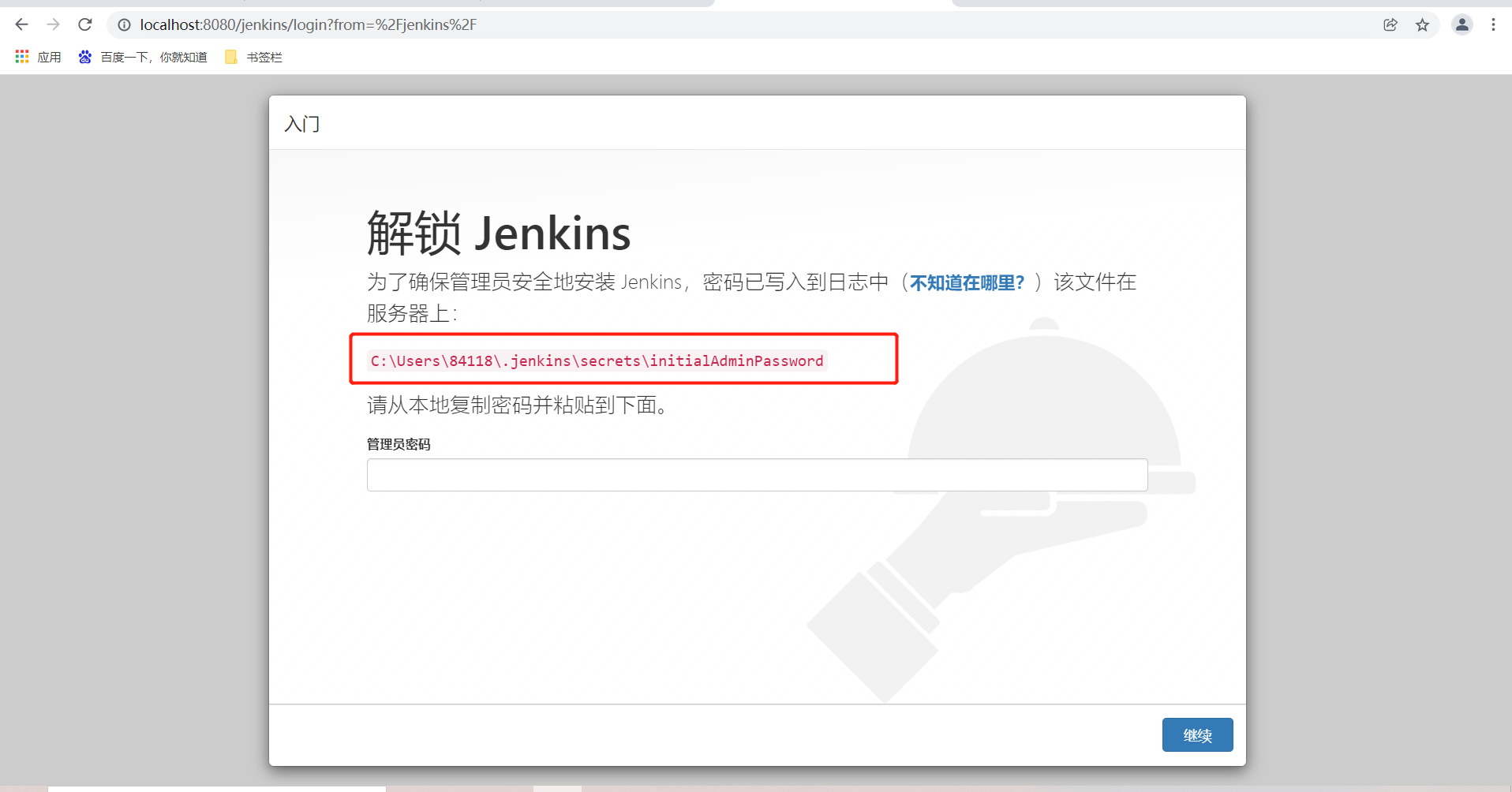Reload the Jenkins login page
Screen dimensions: 1512x792
tap(85, 24)
